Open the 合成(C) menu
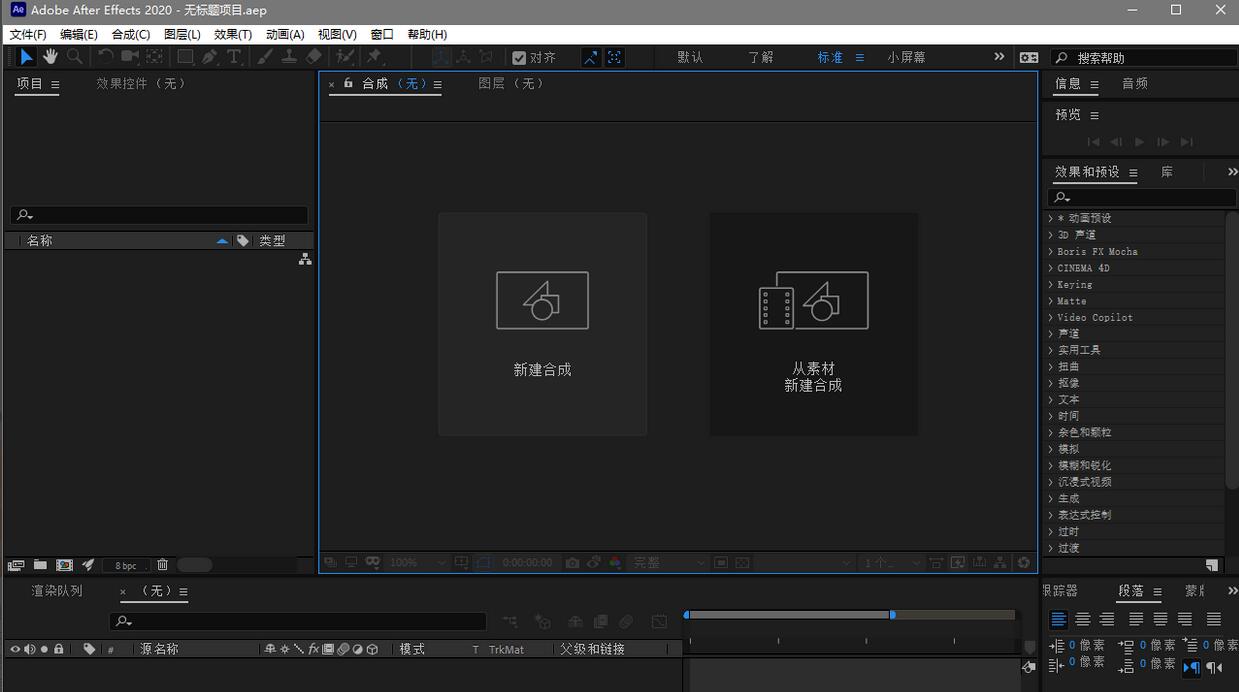 point(131,34)
